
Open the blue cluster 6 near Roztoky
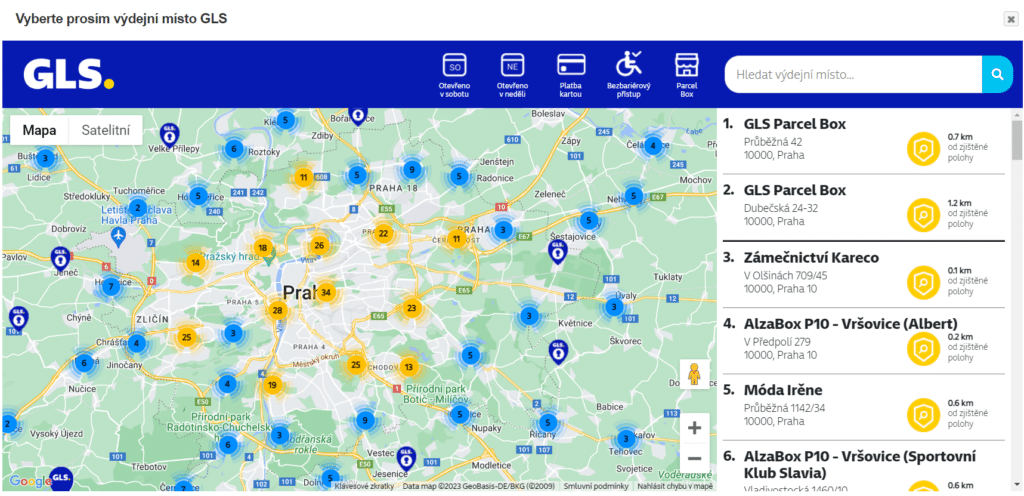(234, 149)
